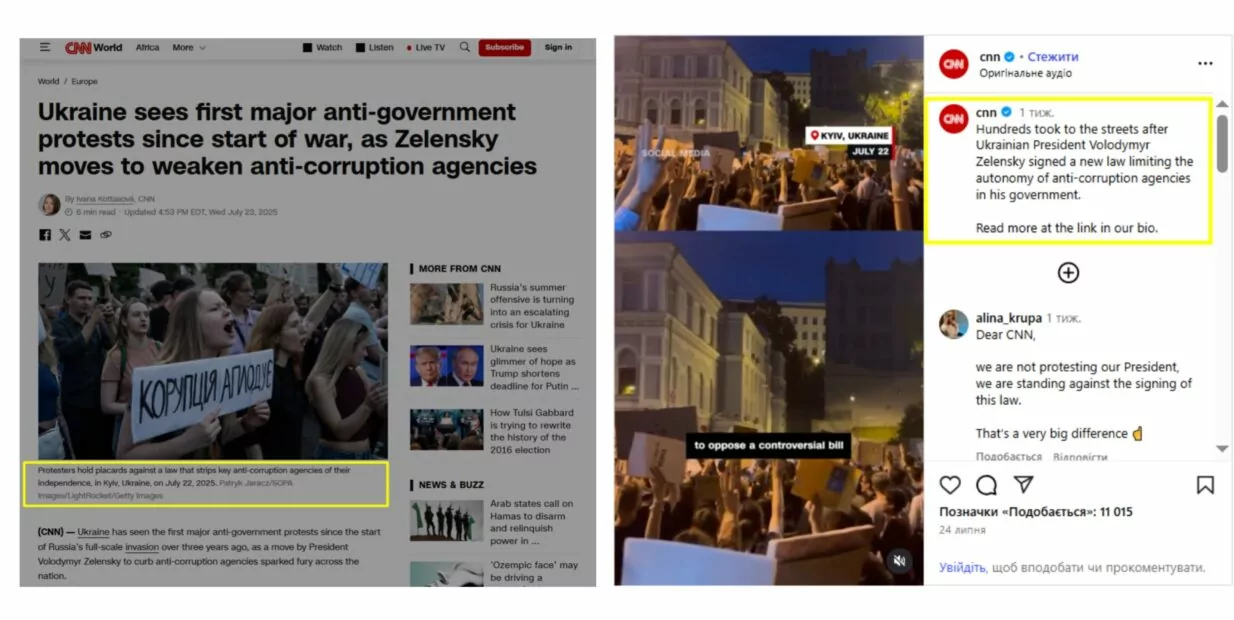Open 'Ozempic face' article
Viewport: 1234px width, 620px height.
click(534, 571)
